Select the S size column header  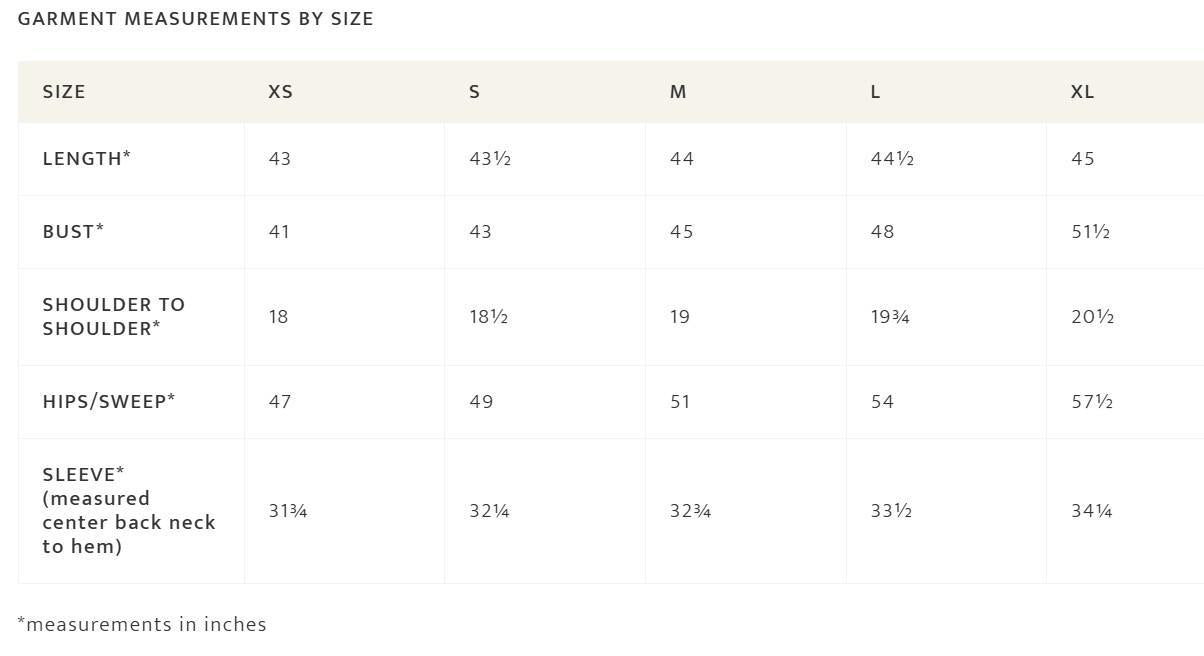pyautogui.click(x=475, y=92)
